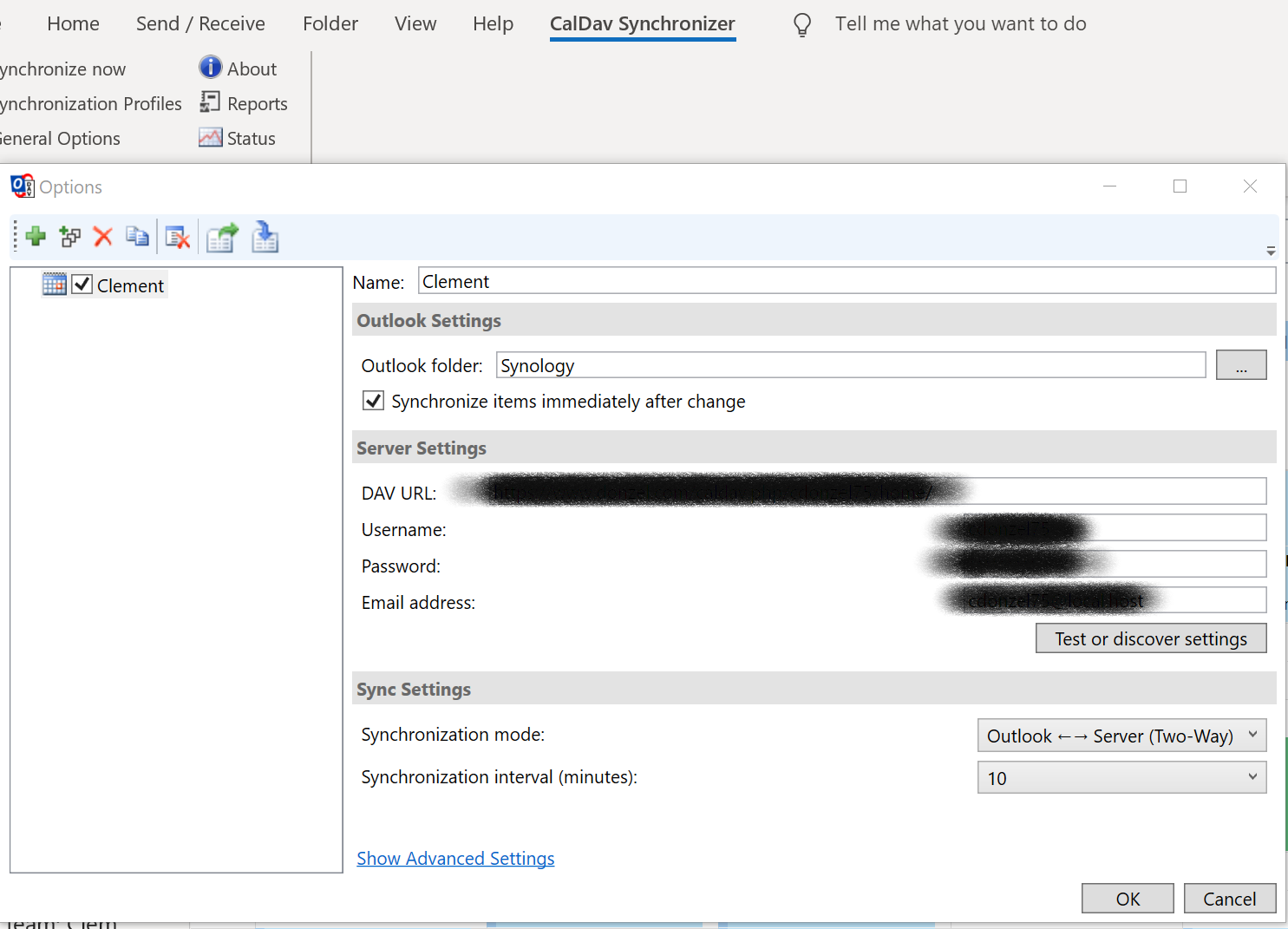Click Tell me what you want to do
This screenshot has height=929, width=1288.
(960, 23)
